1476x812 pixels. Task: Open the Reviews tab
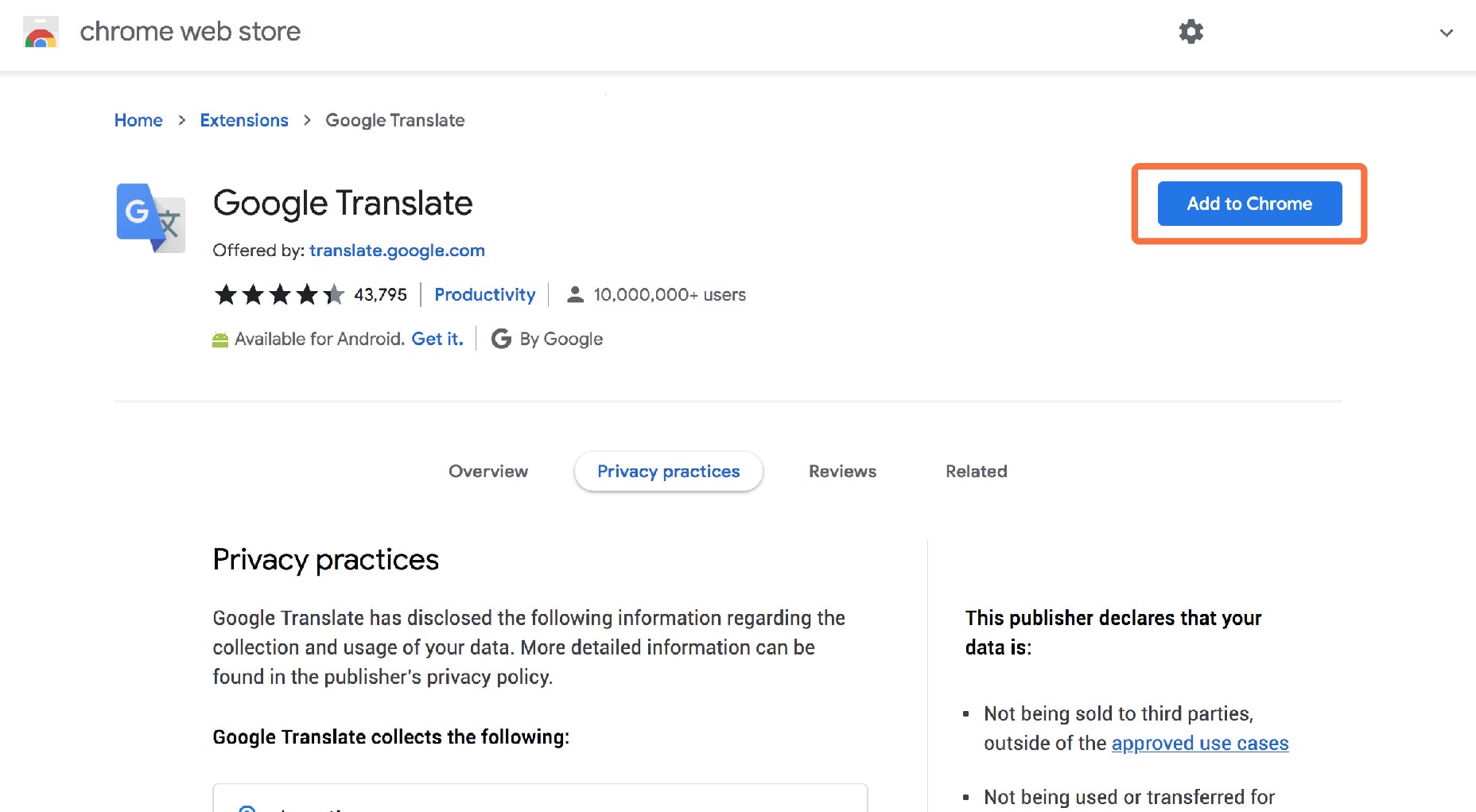(842, 472)
